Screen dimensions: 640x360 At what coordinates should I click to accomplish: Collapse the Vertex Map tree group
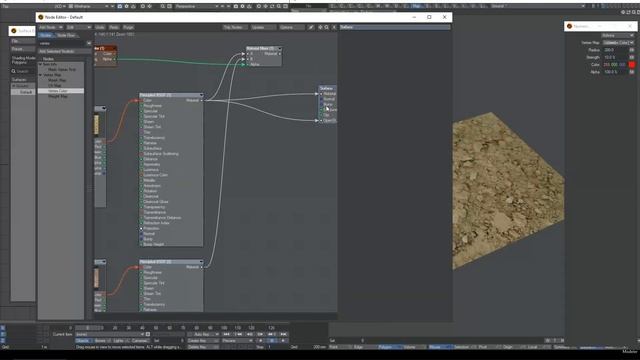pos(40,75)
